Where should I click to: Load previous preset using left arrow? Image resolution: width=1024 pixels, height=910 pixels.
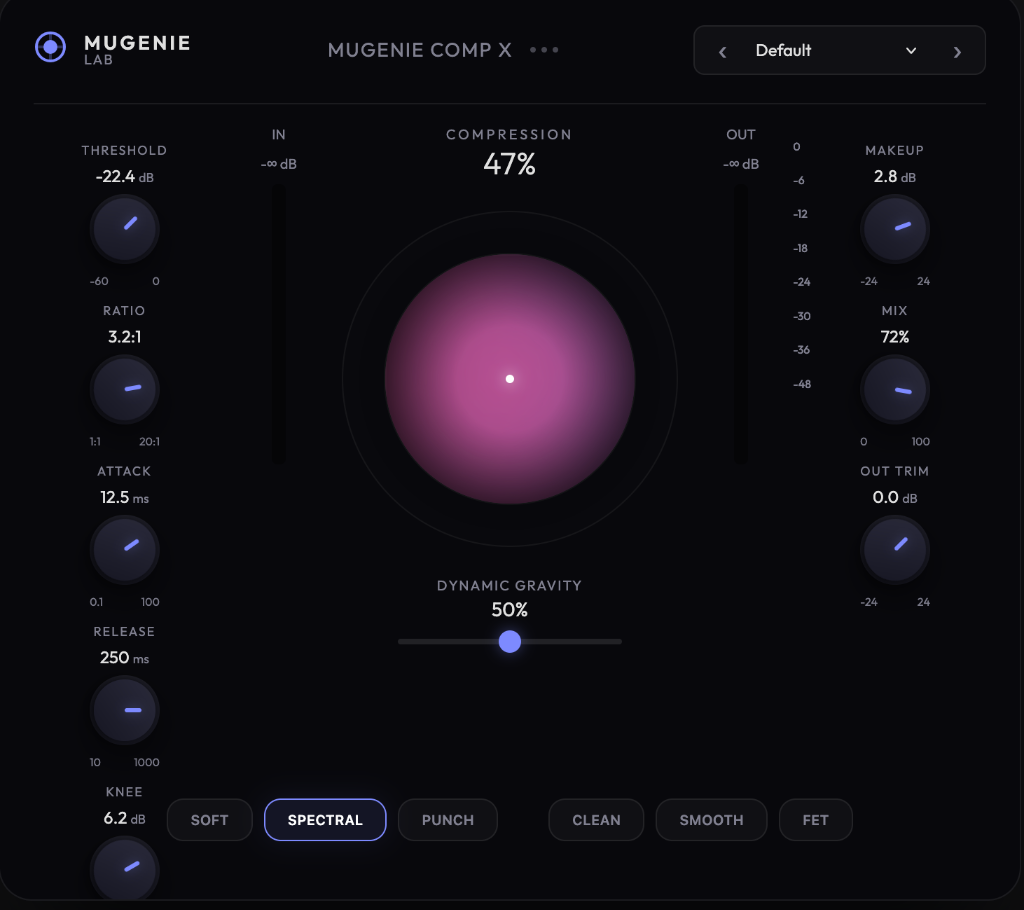click(x=722, y=50)
